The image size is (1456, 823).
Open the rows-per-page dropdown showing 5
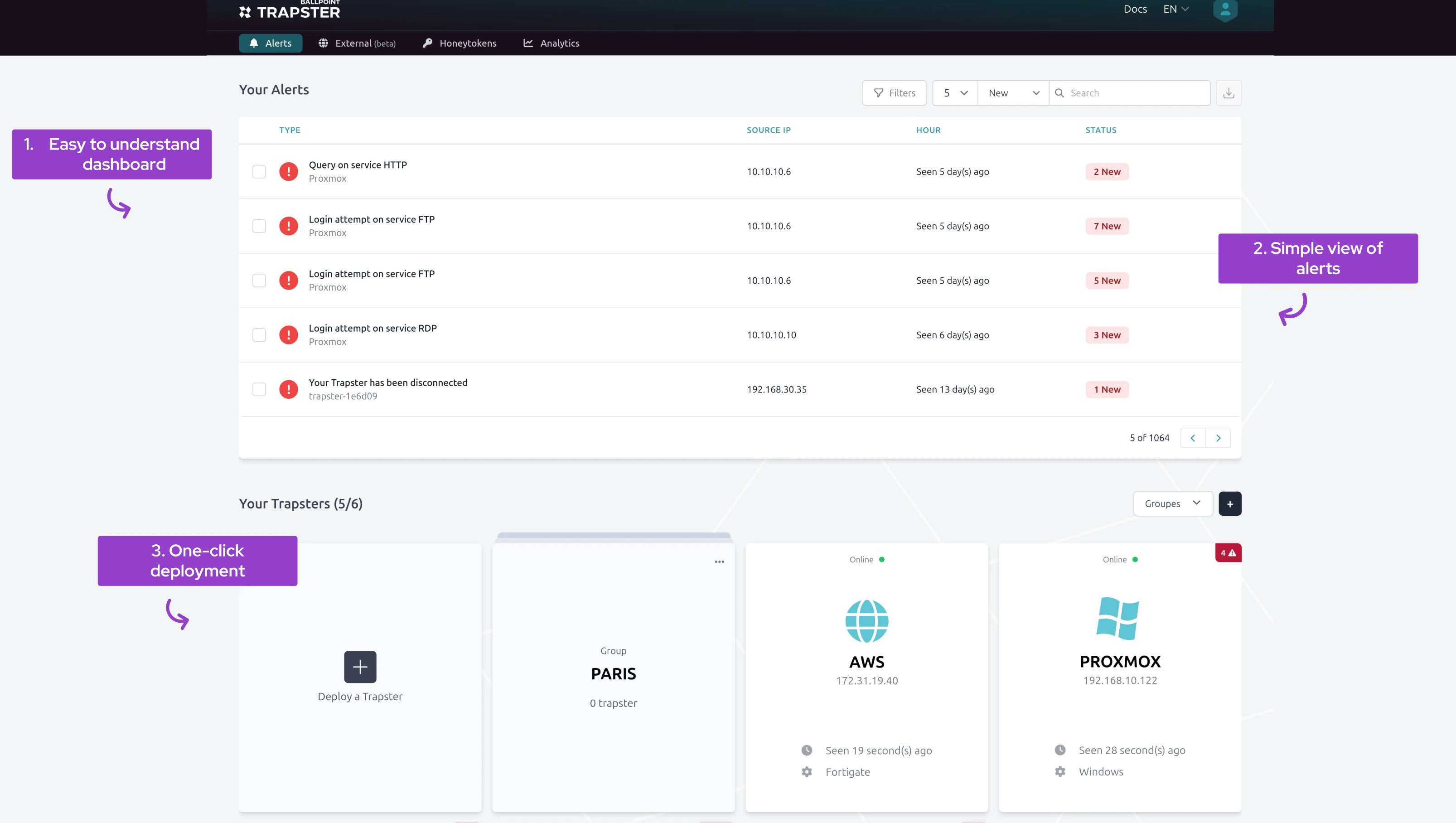point(955,93)
